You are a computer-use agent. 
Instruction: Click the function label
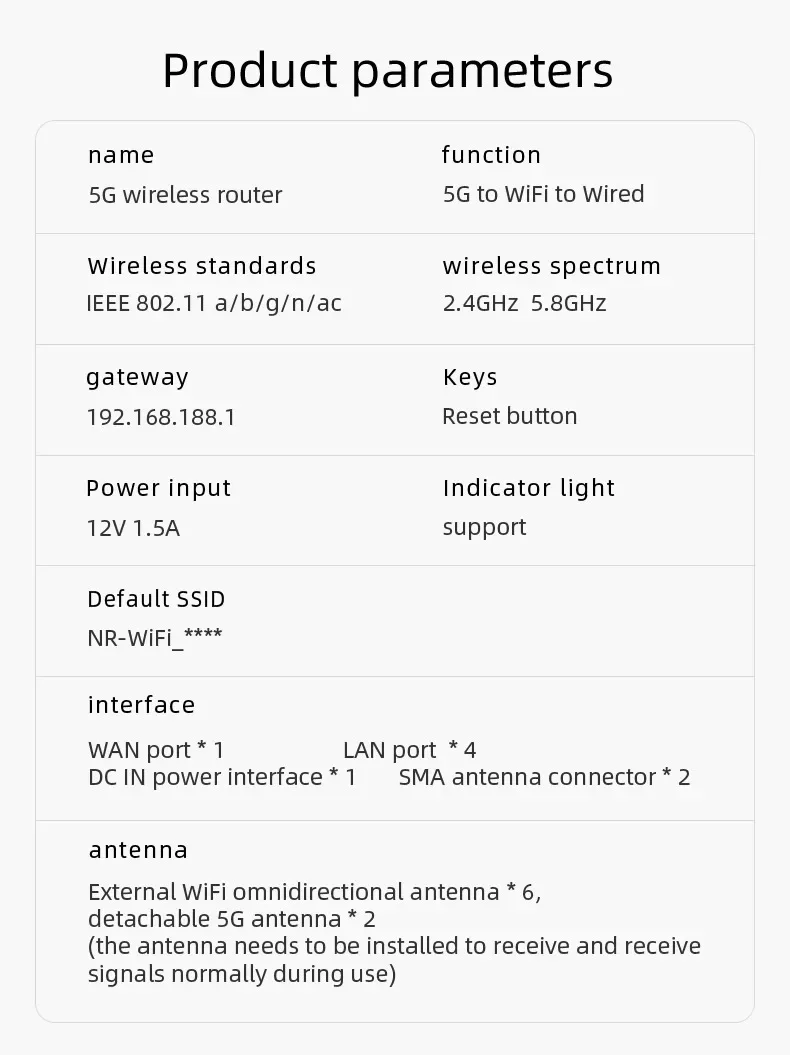[491, 155]
